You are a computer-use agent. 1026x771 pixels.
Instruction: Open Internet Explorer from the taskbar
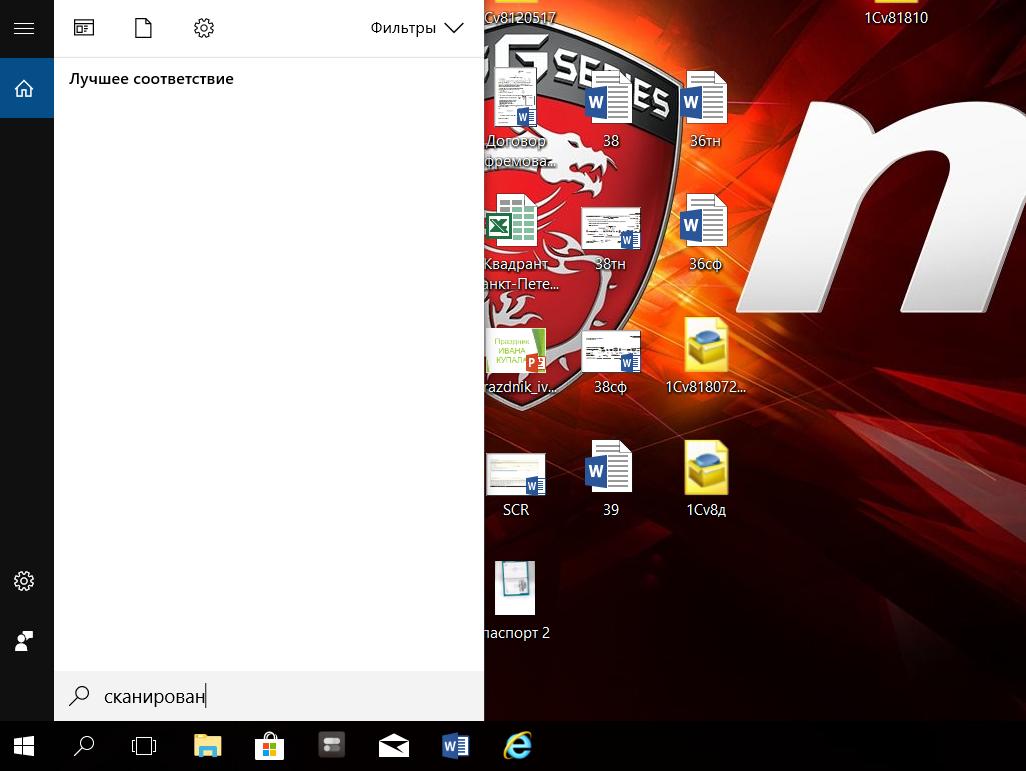(518, 745)
